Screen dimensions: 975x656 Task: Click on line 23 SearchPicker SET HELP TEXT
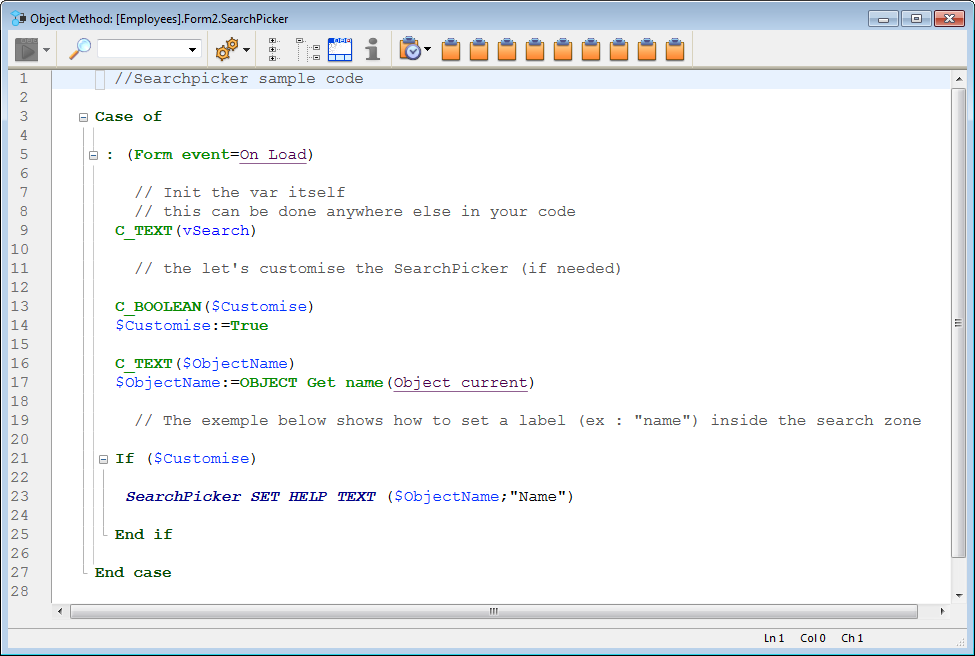[x=250, y=497]
